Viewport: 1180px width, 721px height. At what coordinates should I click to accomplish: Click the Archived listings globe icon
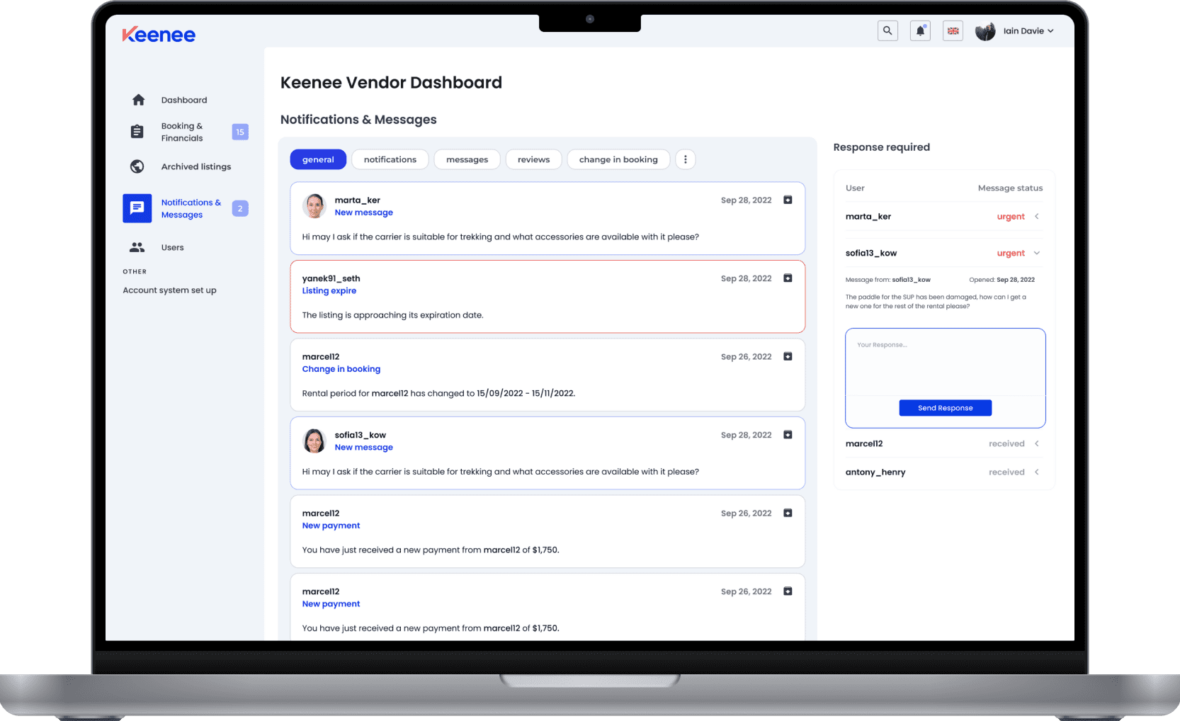137,166
